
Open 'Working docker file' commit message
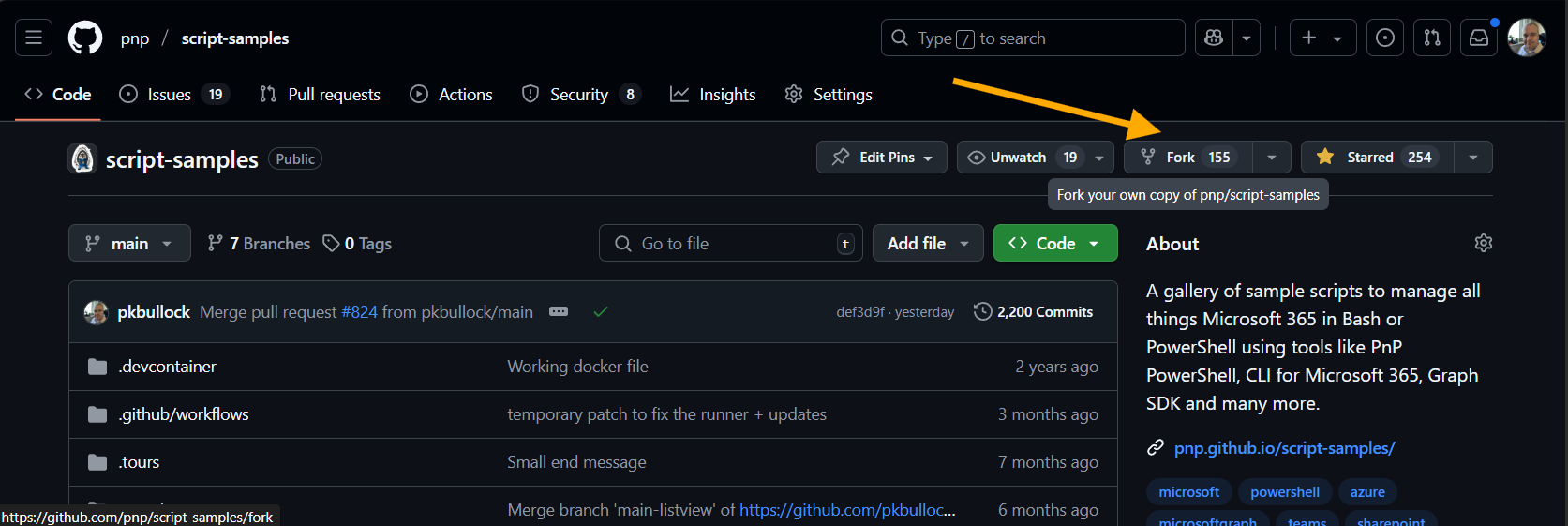577,367
